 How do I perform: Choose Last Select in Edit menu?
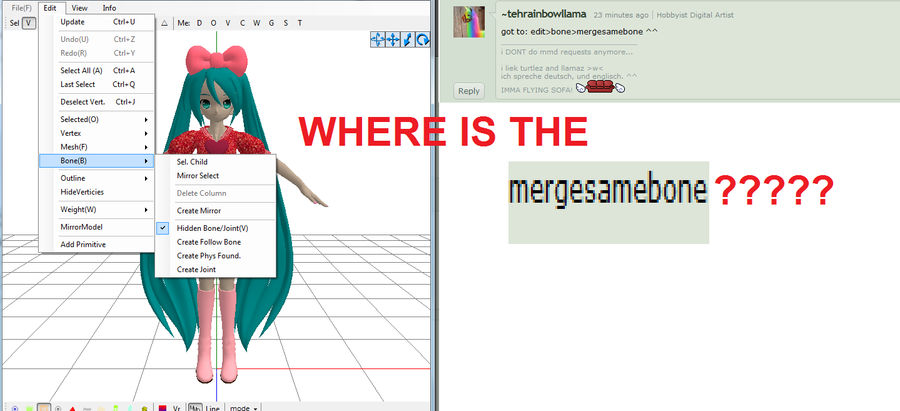pyautogui.click(x=96, y=84)
